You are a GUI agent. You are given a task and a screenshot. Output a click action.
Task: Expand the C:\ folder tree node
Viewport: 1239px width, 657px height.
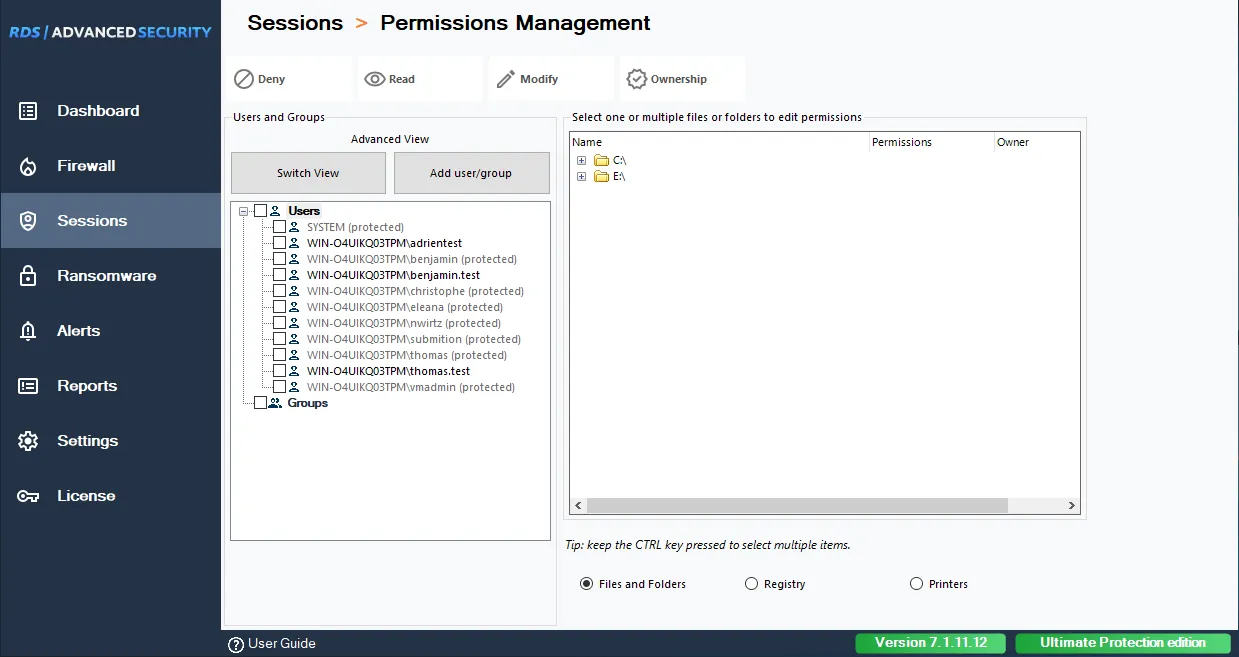pos(582,160)
